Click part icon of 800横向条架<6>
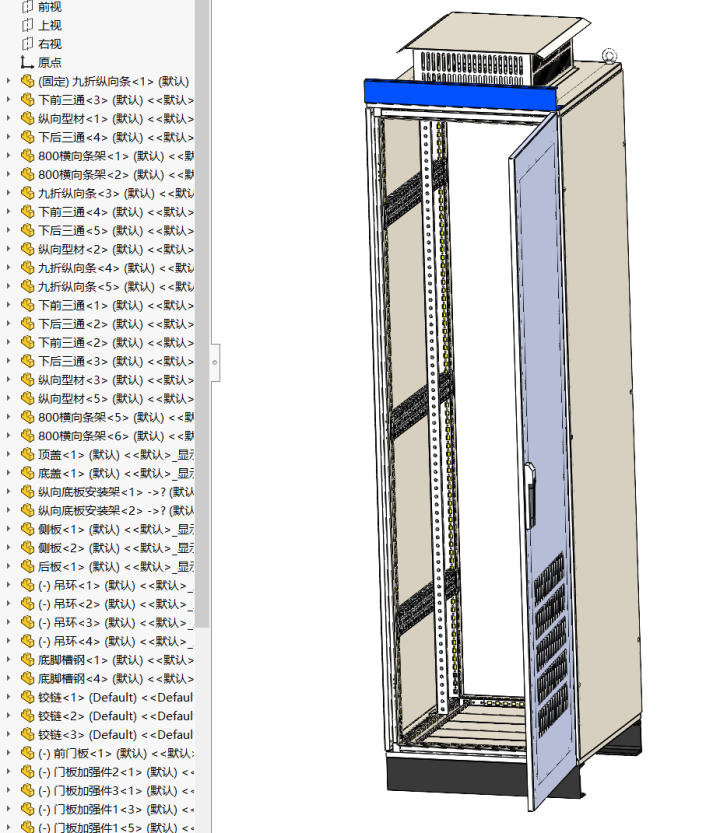Viewport: 720px width, 833px height. pyautogui.click(x=28, y=436)
